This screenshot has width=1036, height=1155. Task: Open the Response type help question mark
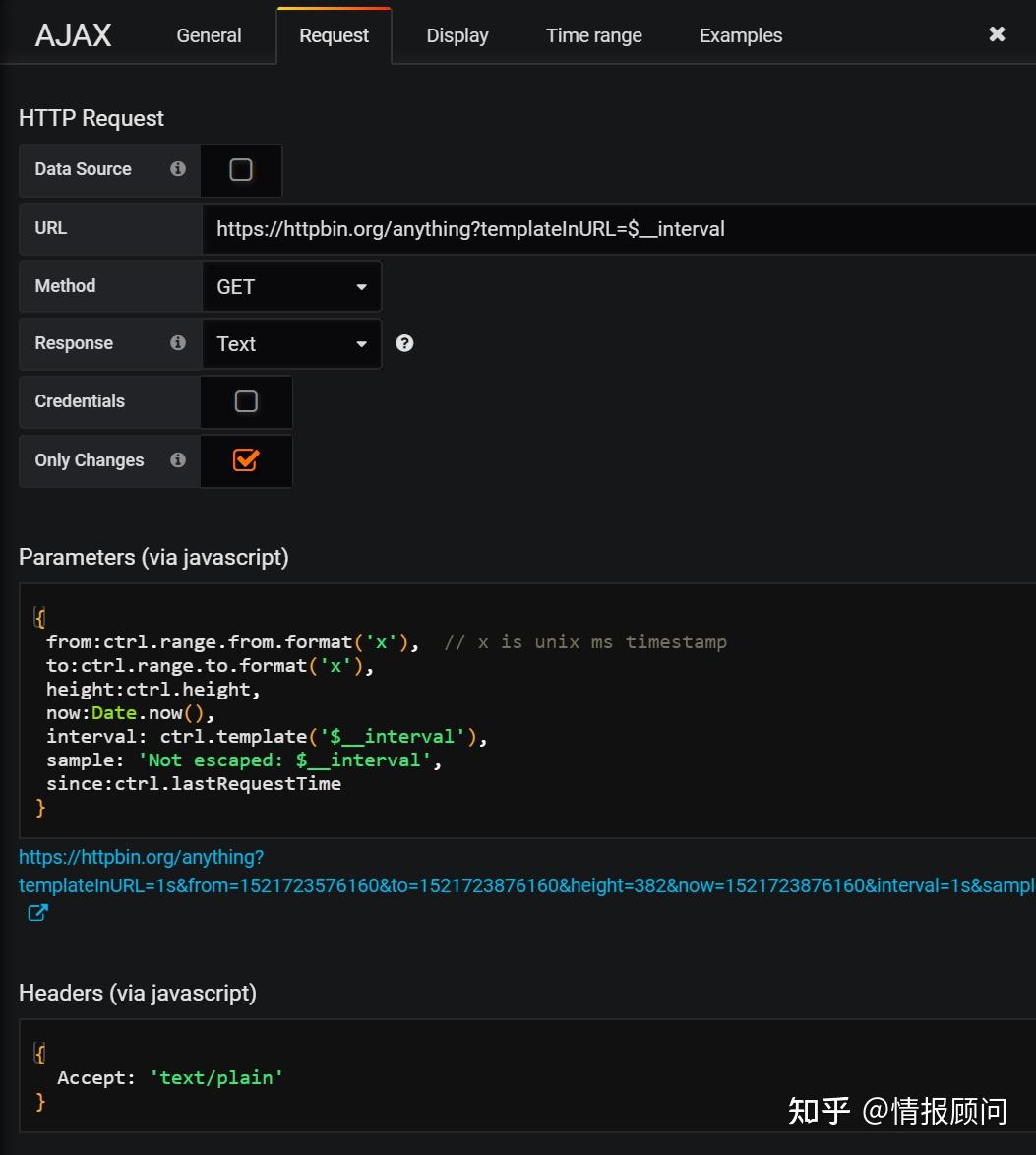pos(404,343)
